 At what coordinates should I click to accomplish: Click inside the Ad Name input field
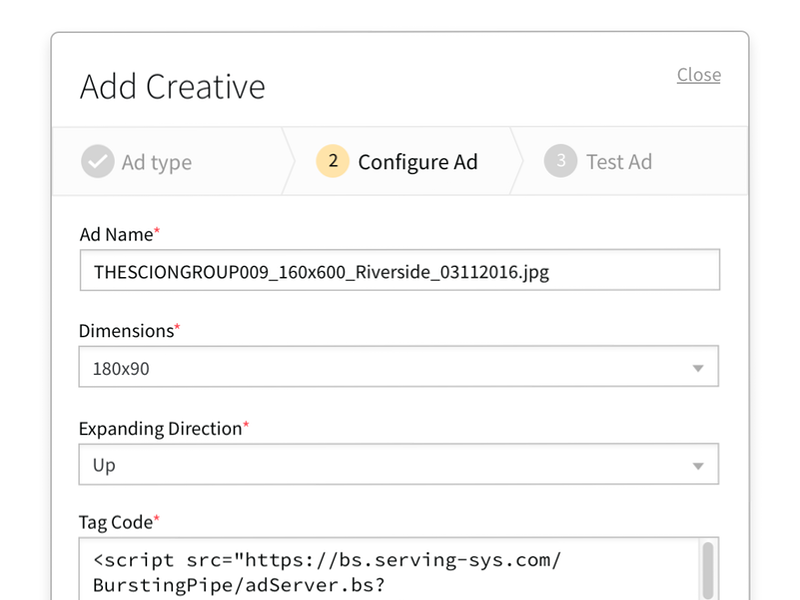pyautogui.click(x=400, y=270)
